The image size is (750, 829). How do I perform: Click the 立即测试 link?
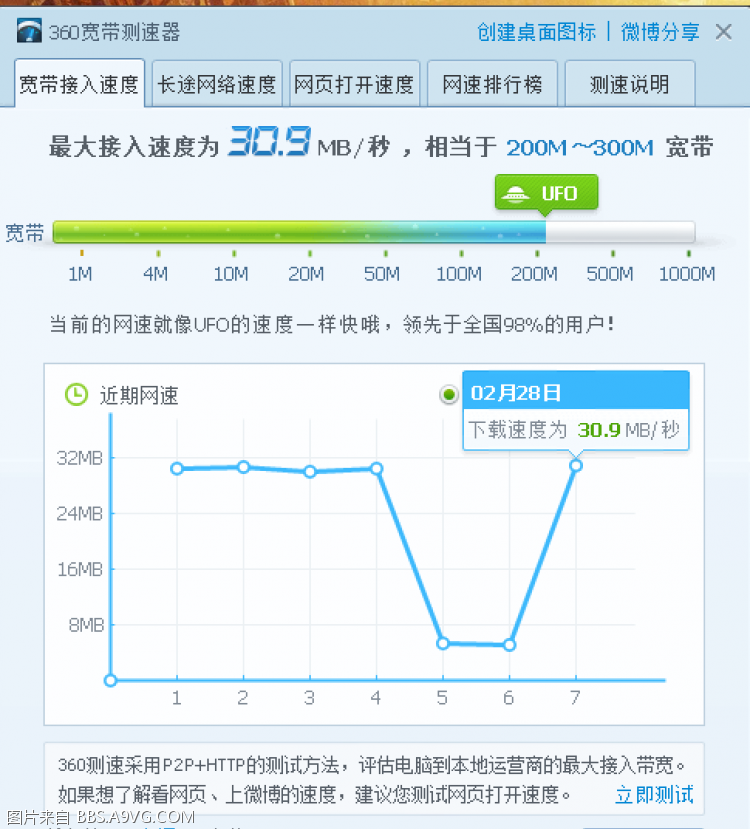click(654, 795)
